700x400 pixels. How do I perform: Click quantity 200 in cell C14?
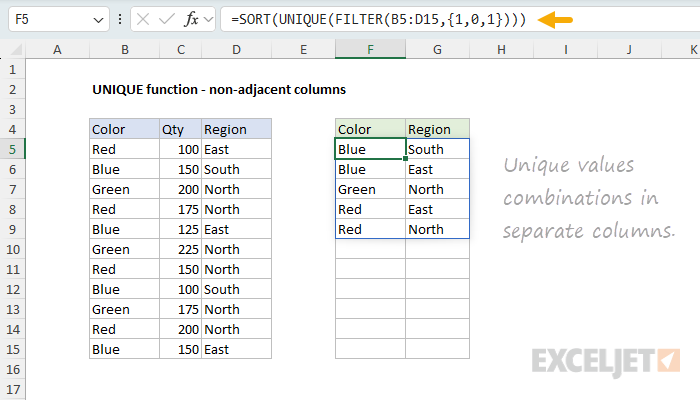click(181, 329)
